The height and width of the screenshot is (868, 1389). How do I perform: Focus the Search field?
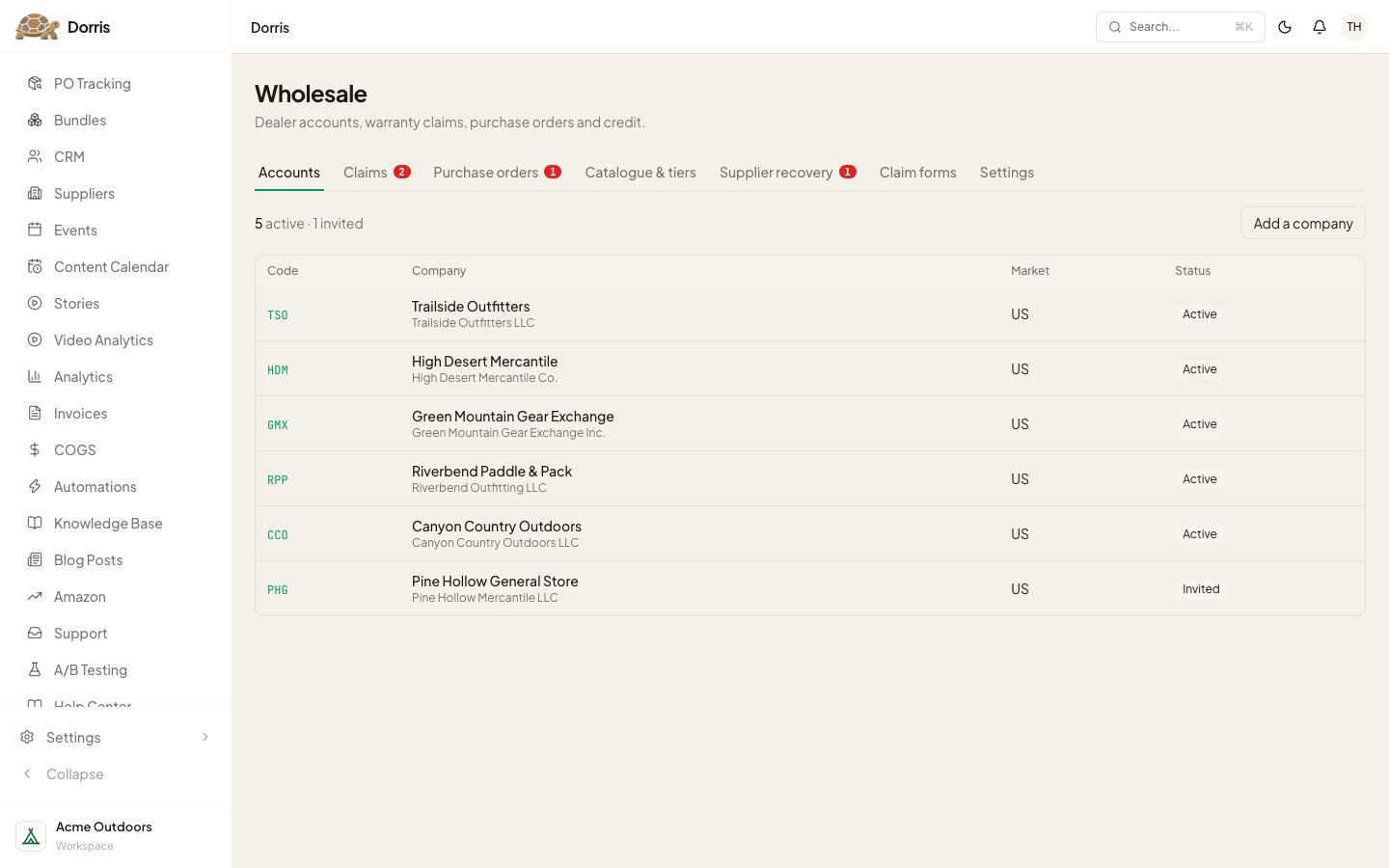pos(1180,27)
